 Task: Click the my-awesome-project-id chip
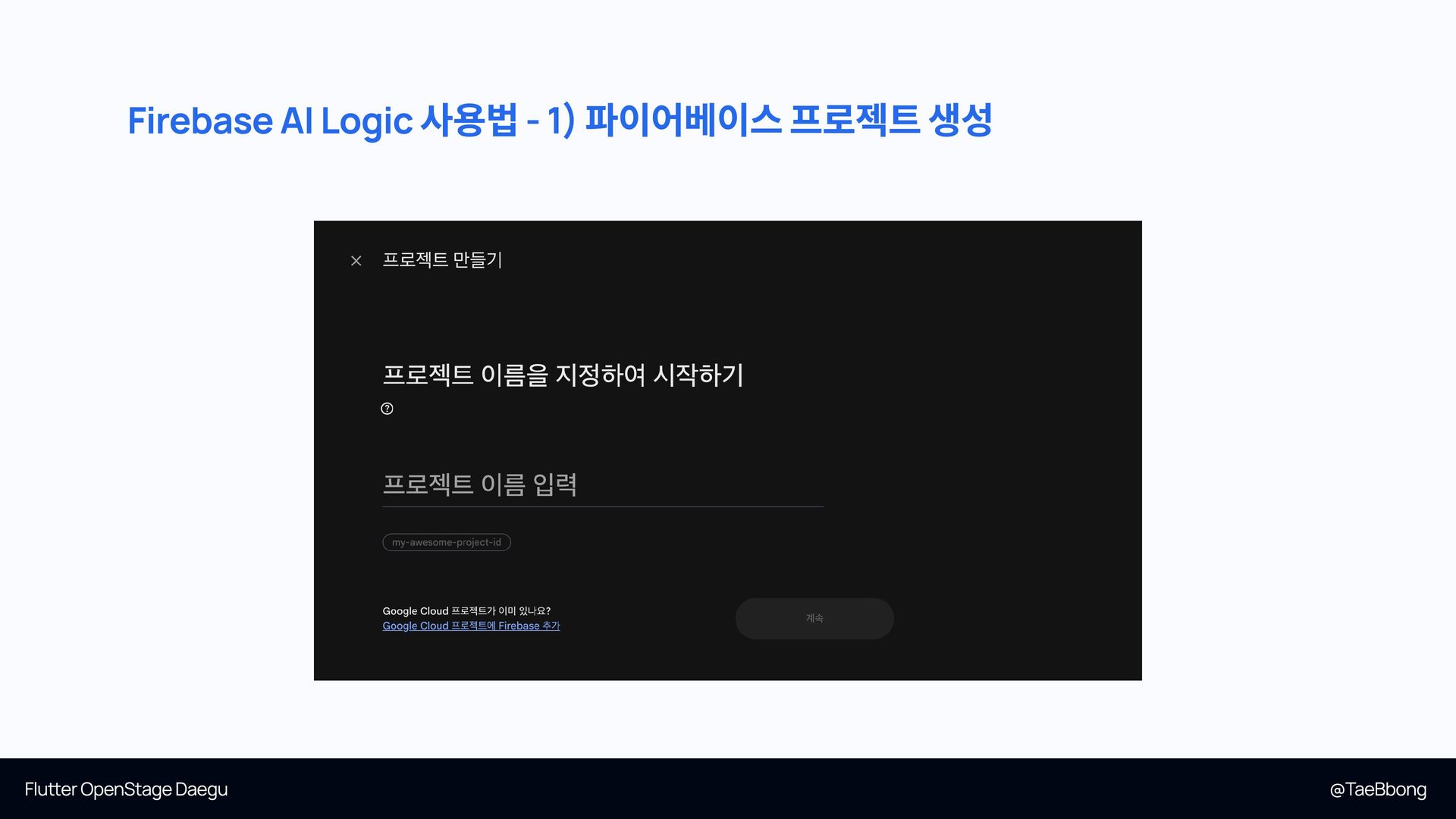point(446,542)
